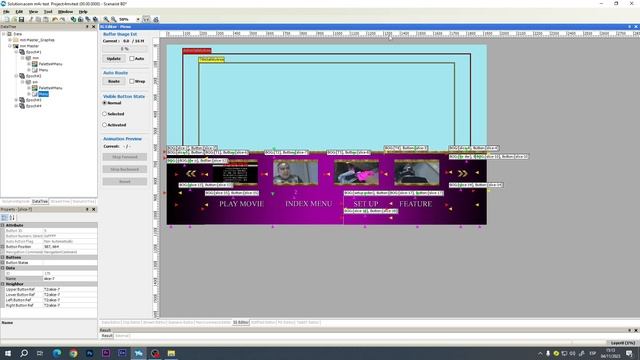
Task: Open the Help menu
Action: click(83, 11)
